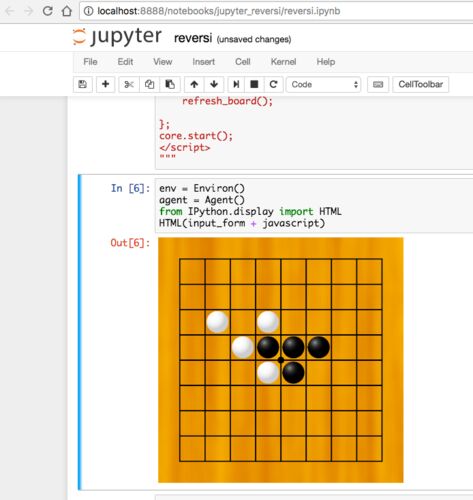The height and width of the screenshot is (500, 473).
Task: Expand the Code cell type dropdown
Action: click(x=324, y=84)
